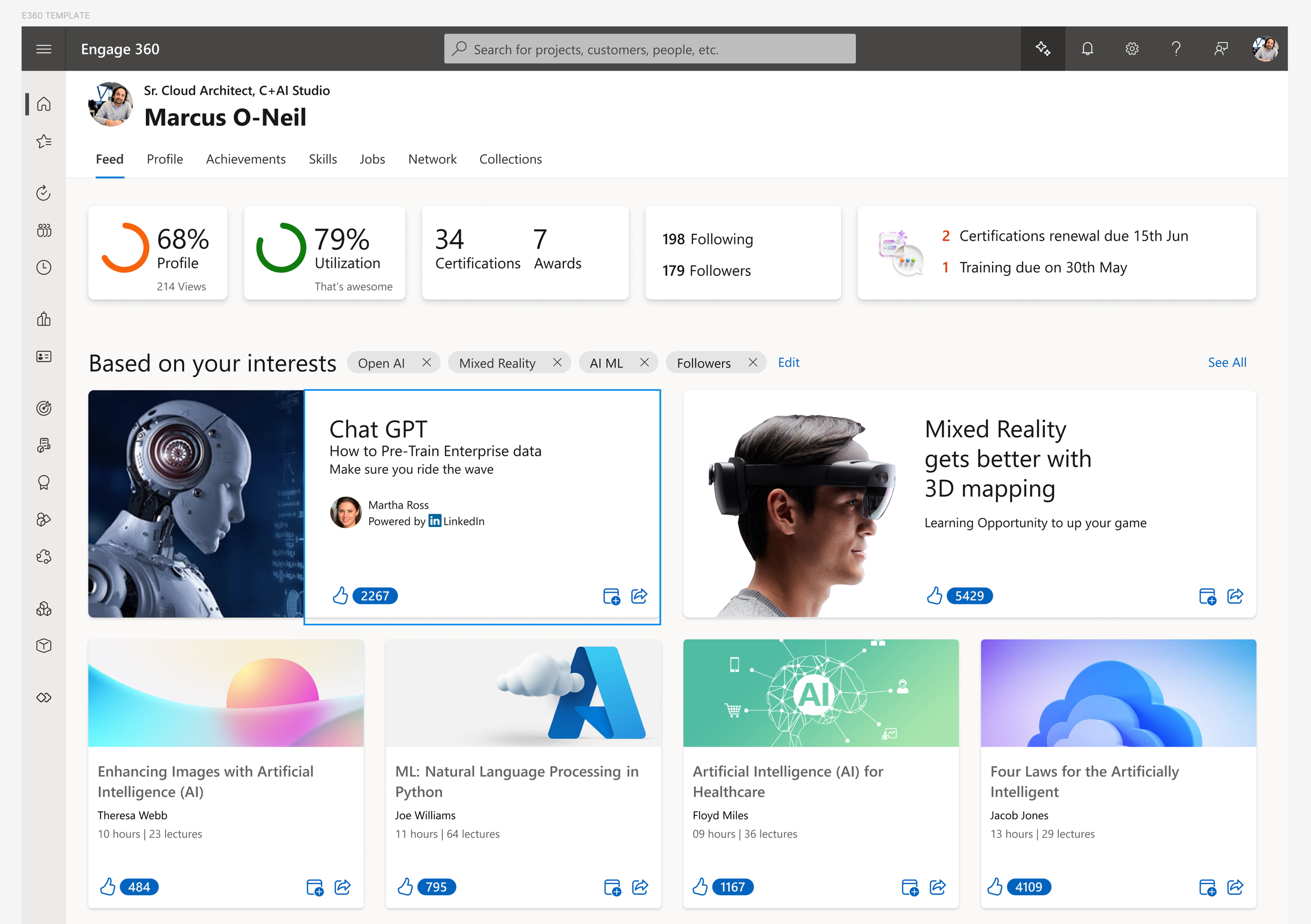
Task: Remove the Mixed Reality interest chip
Action: click(x=557, y=363)
